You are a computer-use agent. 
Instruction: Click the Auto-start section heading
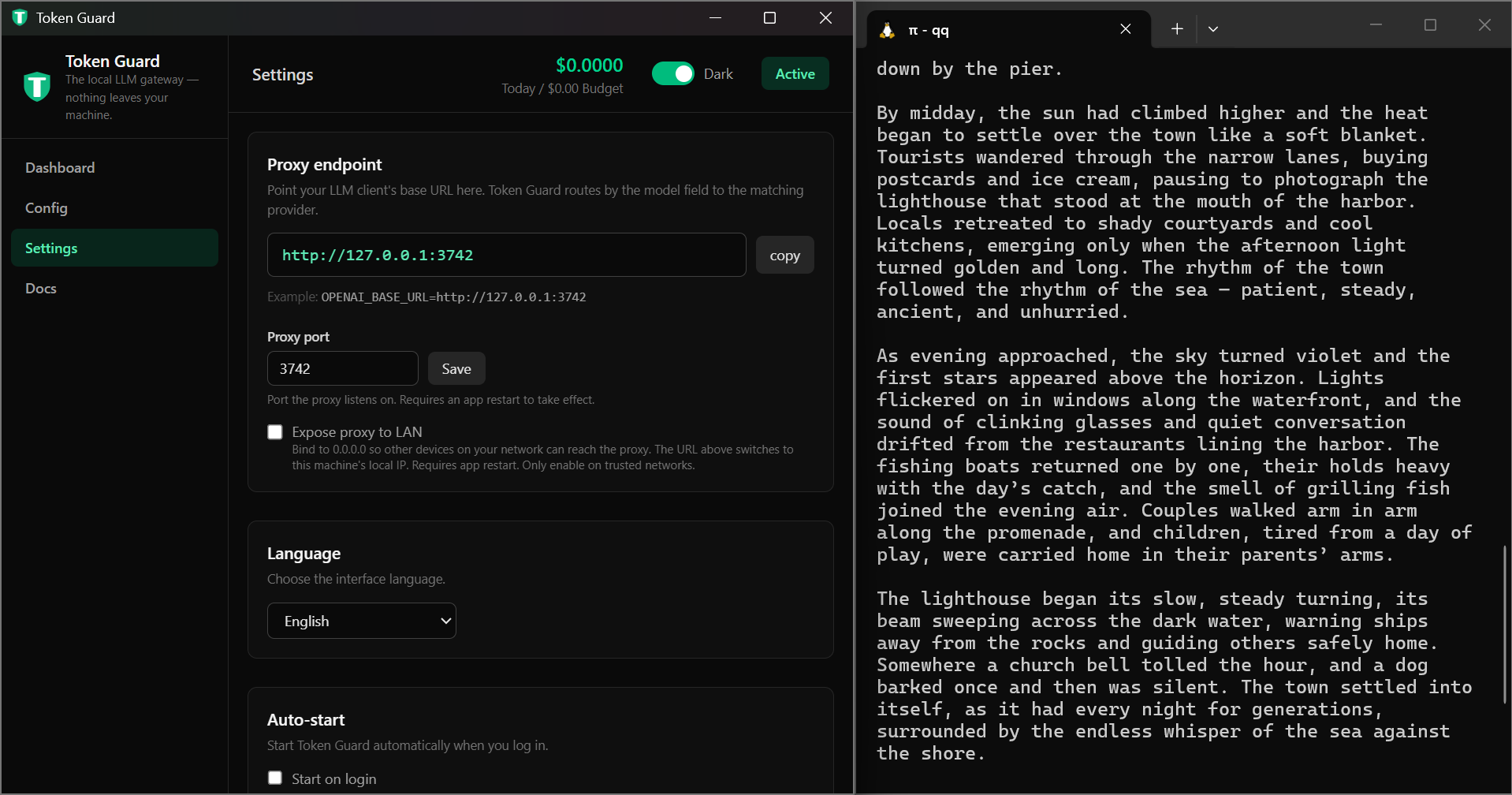pyautogui.click(x=306, y=720)
